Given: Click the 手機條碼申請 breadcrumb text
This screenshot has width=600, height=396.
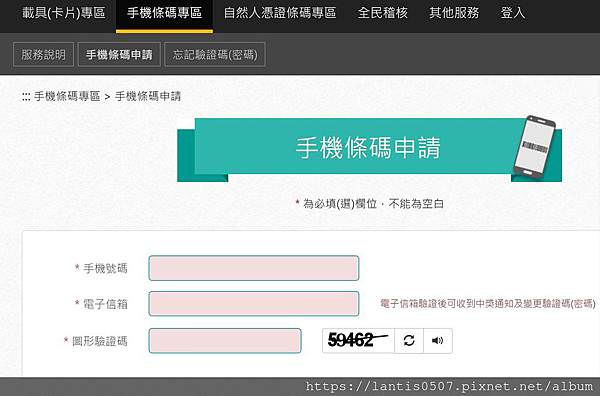Looking at the screenshot, I should 148,96.
